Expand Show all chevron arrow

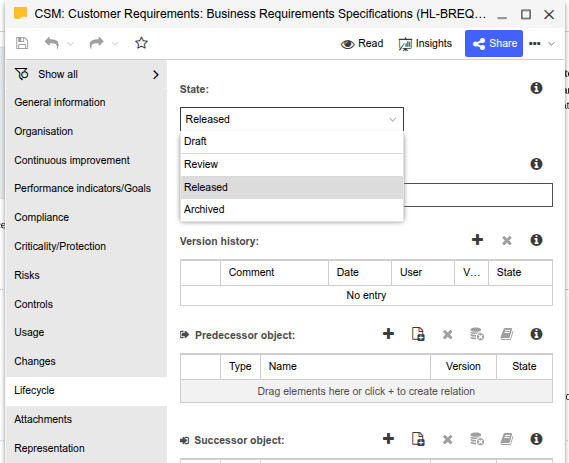pyautogui.click(x=156, y=75)
